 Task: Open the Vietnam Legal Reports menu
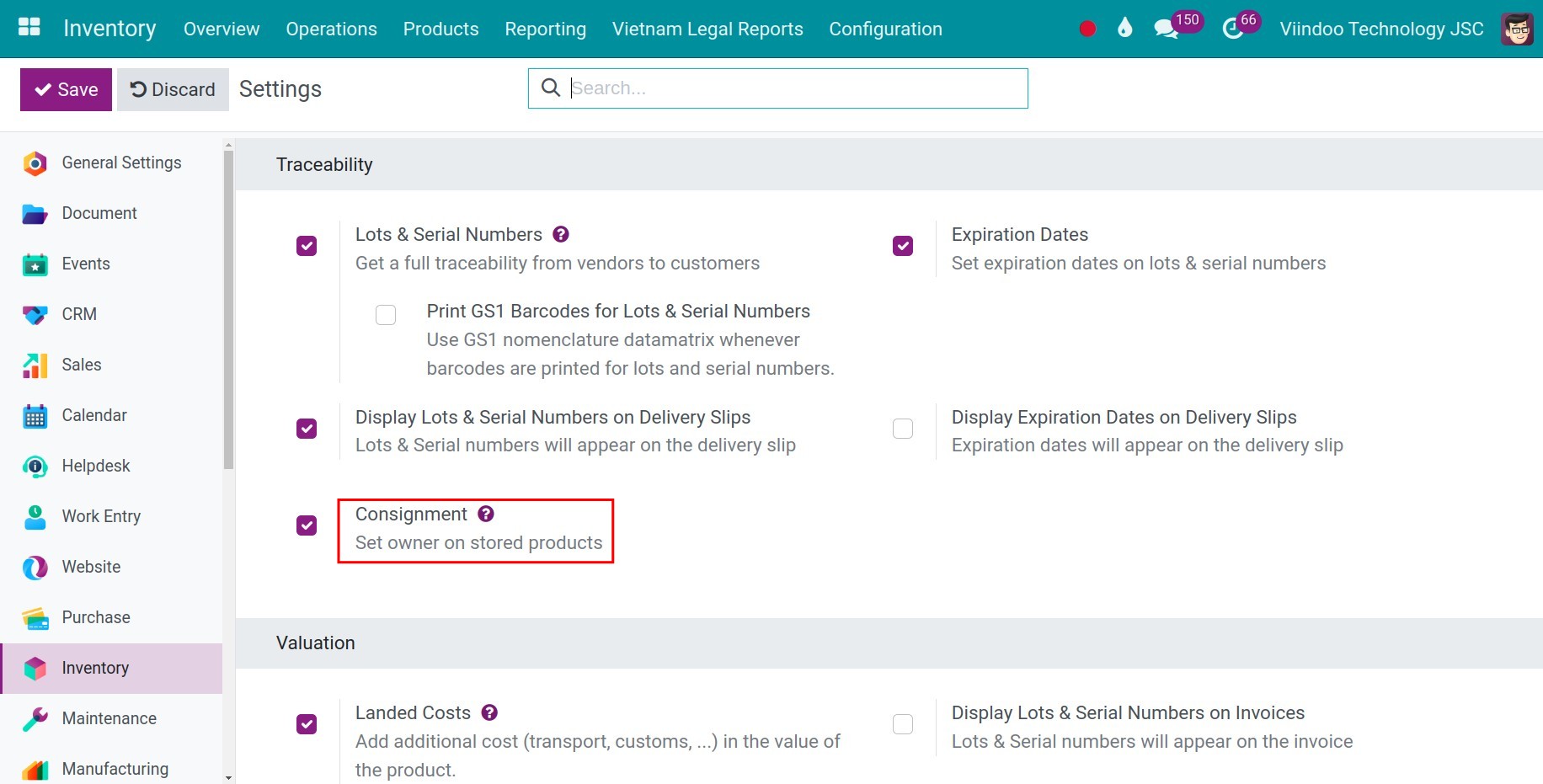(x=707, y=29)
